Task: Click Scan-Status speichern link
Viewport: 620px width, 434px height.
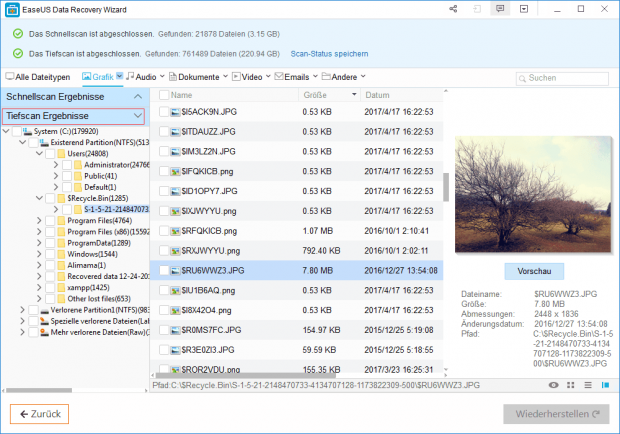Action: (329, 54)
